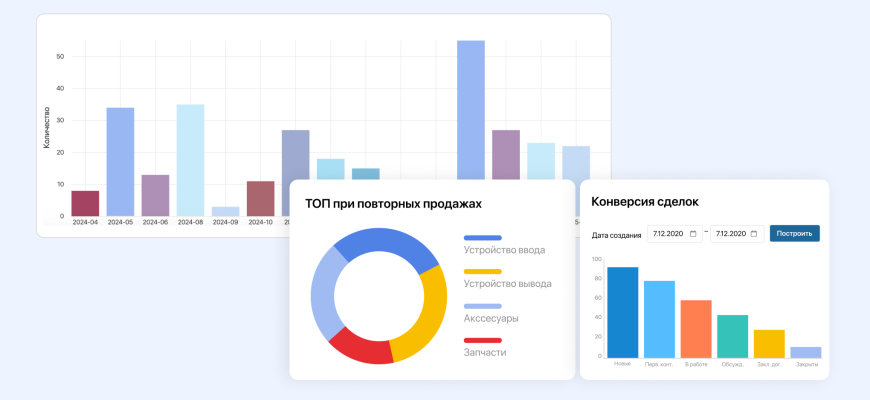Click the dark red 2024-04 bar
Viewport: 870px width, 400px height.
pos(85,203)
